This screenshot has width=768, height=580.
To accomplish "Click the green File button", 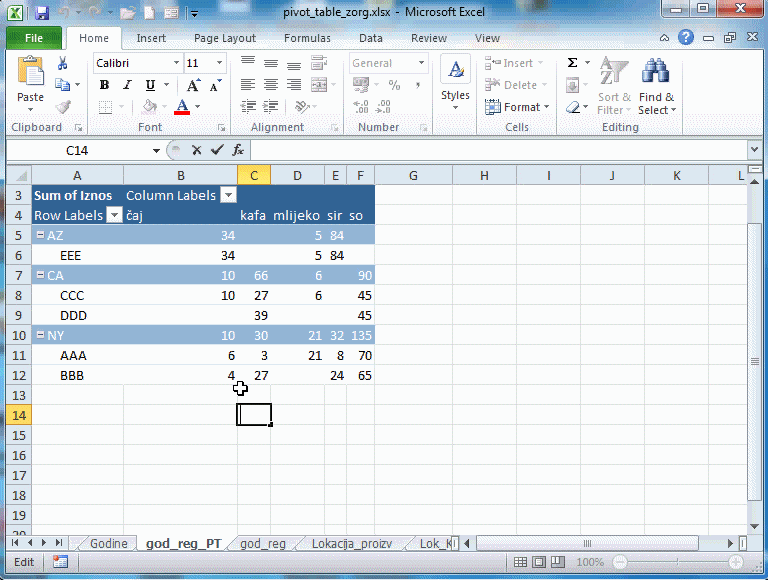I will coord(33,38).
